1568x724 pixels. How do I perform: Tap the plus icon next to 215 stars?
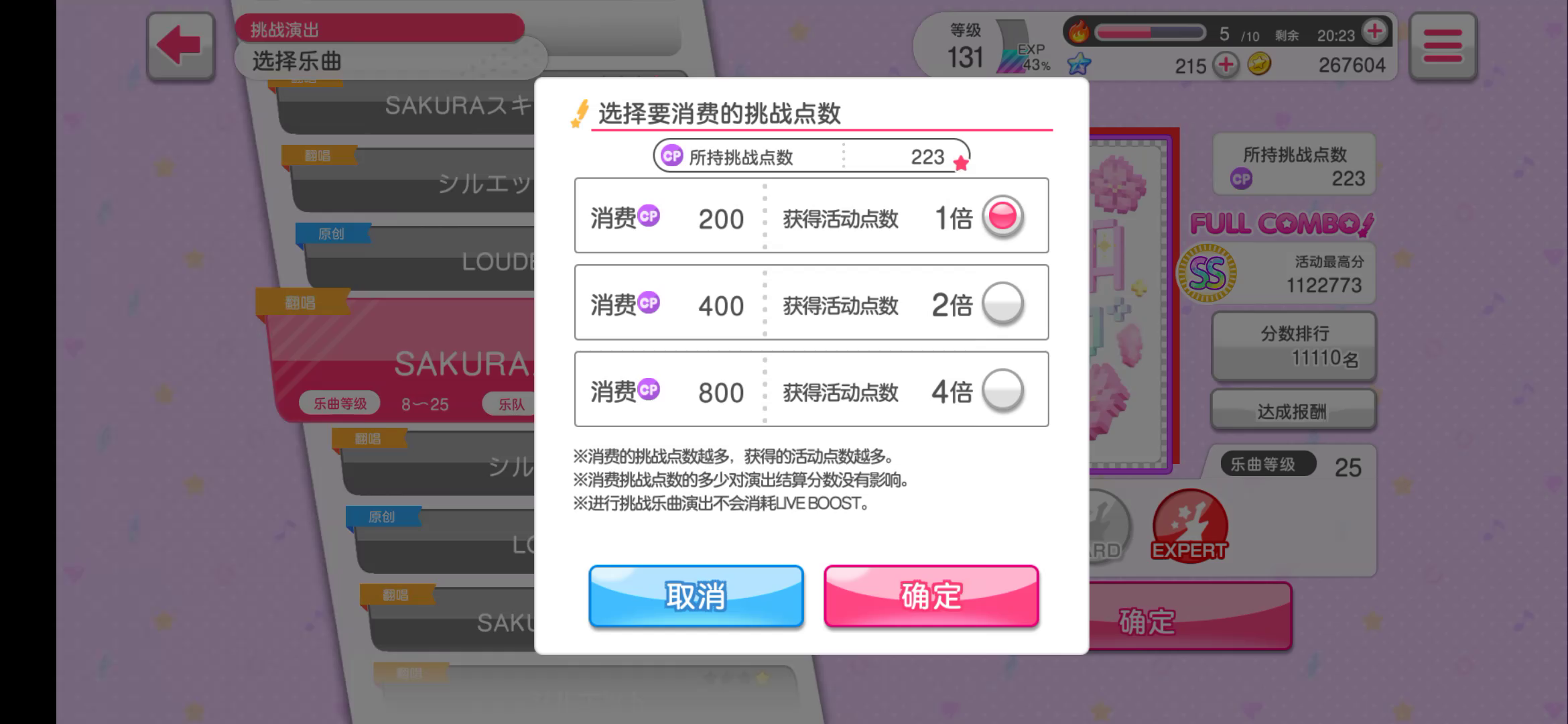coord(1226,65)
